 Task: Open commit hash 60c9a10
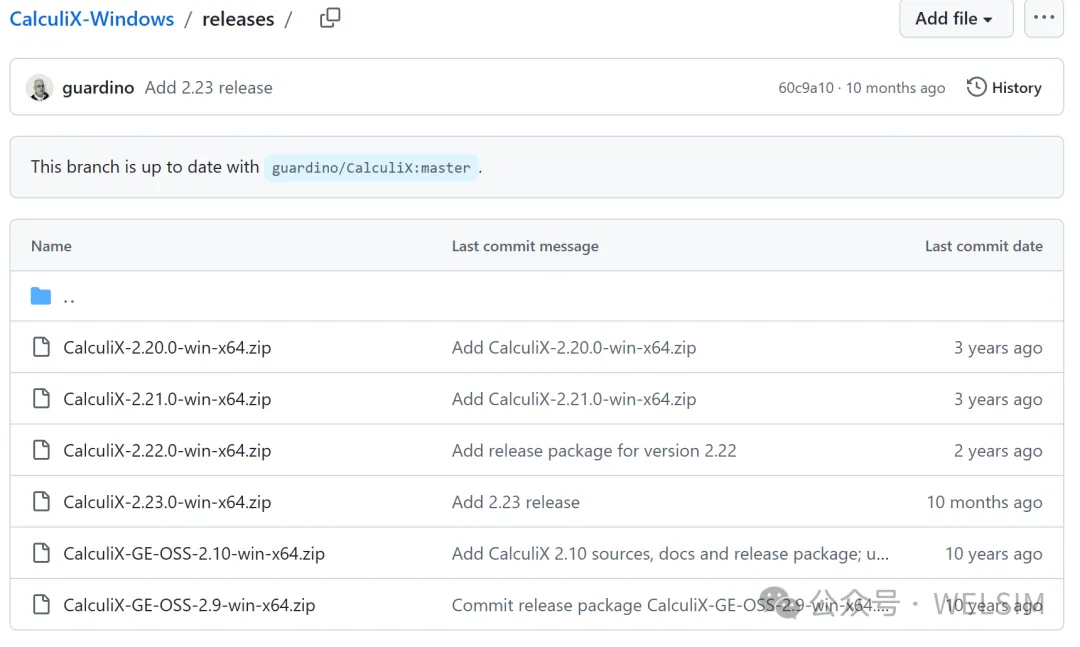(805, 88)
